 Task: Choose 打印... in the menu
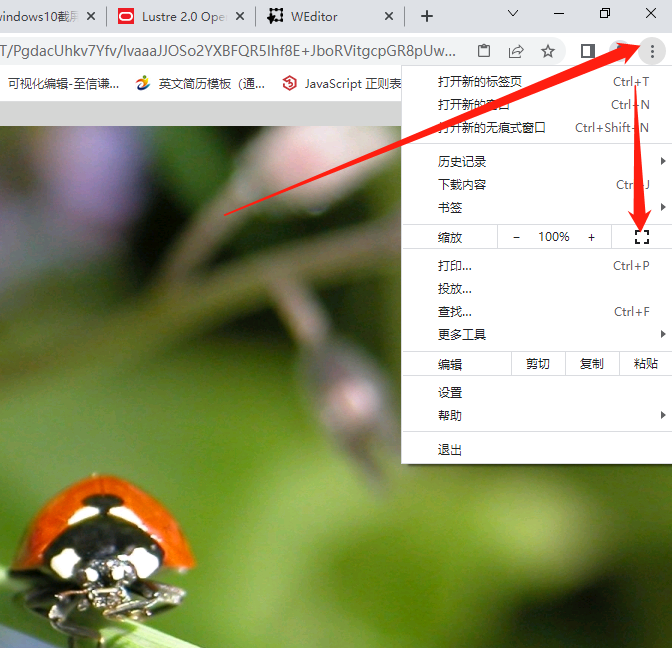[x=537, y=266]
